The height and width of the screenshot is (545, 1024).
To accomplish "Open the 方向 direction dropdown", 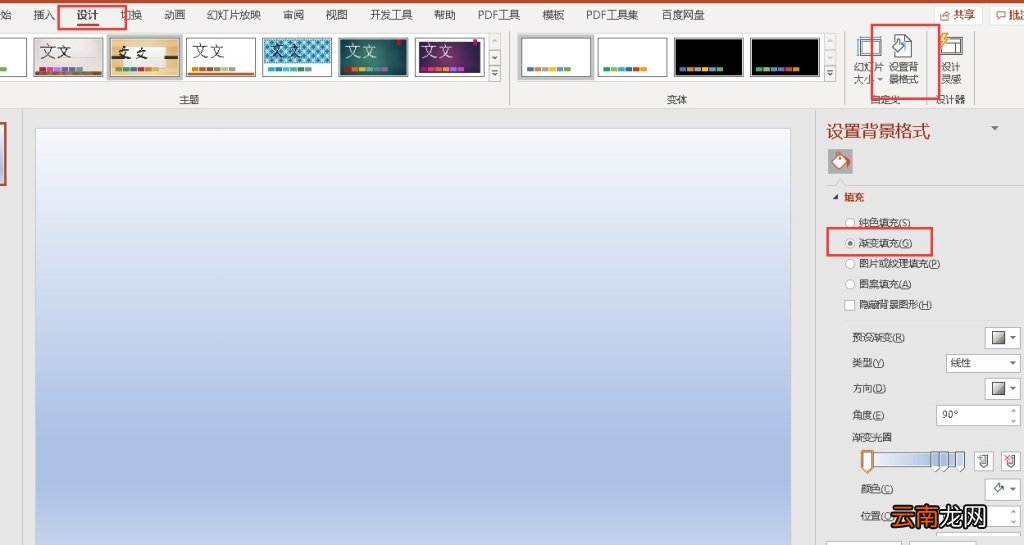I will point(1002,388).
